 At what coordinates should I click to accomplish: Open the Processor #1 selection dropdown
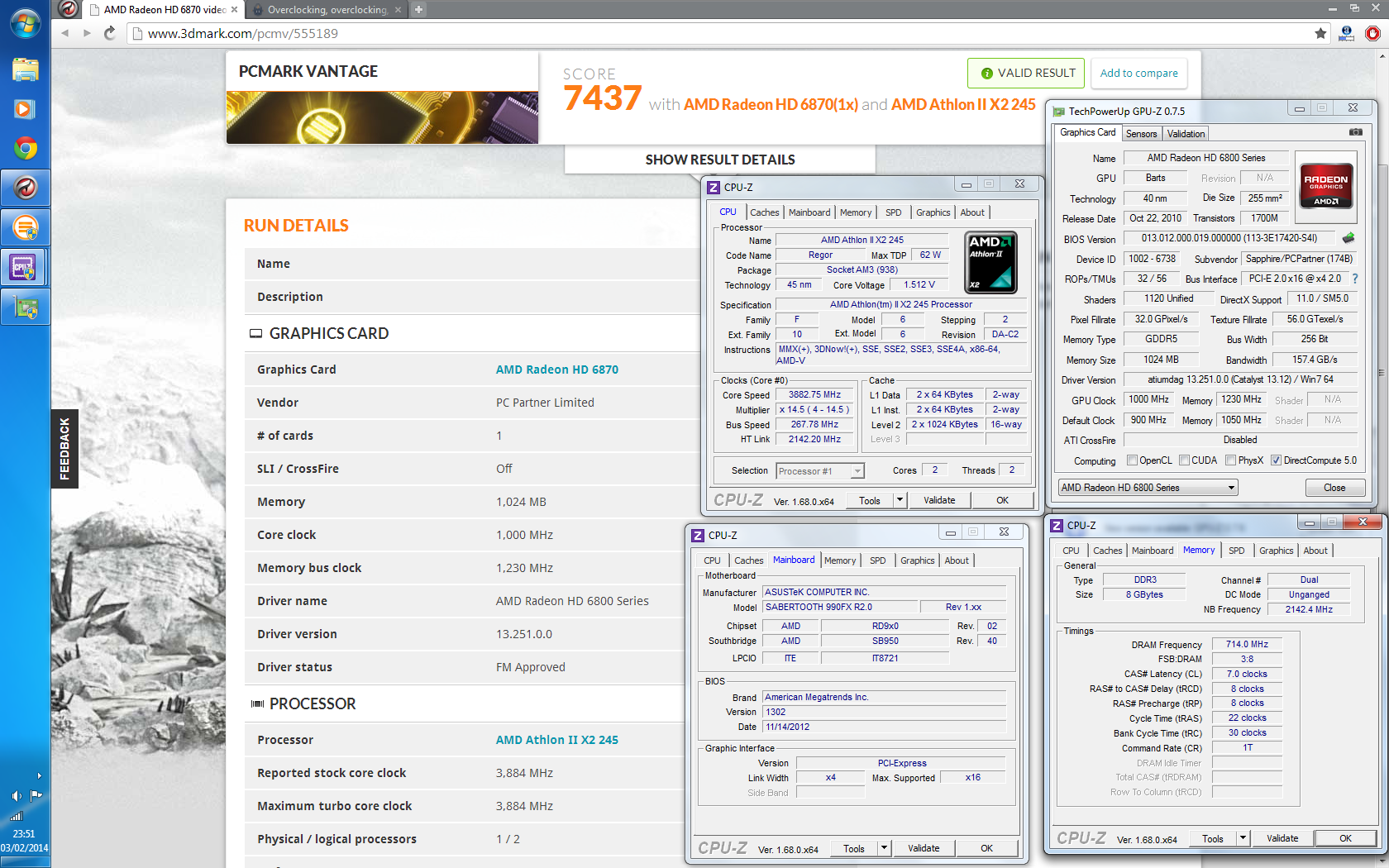pos(820,471)
